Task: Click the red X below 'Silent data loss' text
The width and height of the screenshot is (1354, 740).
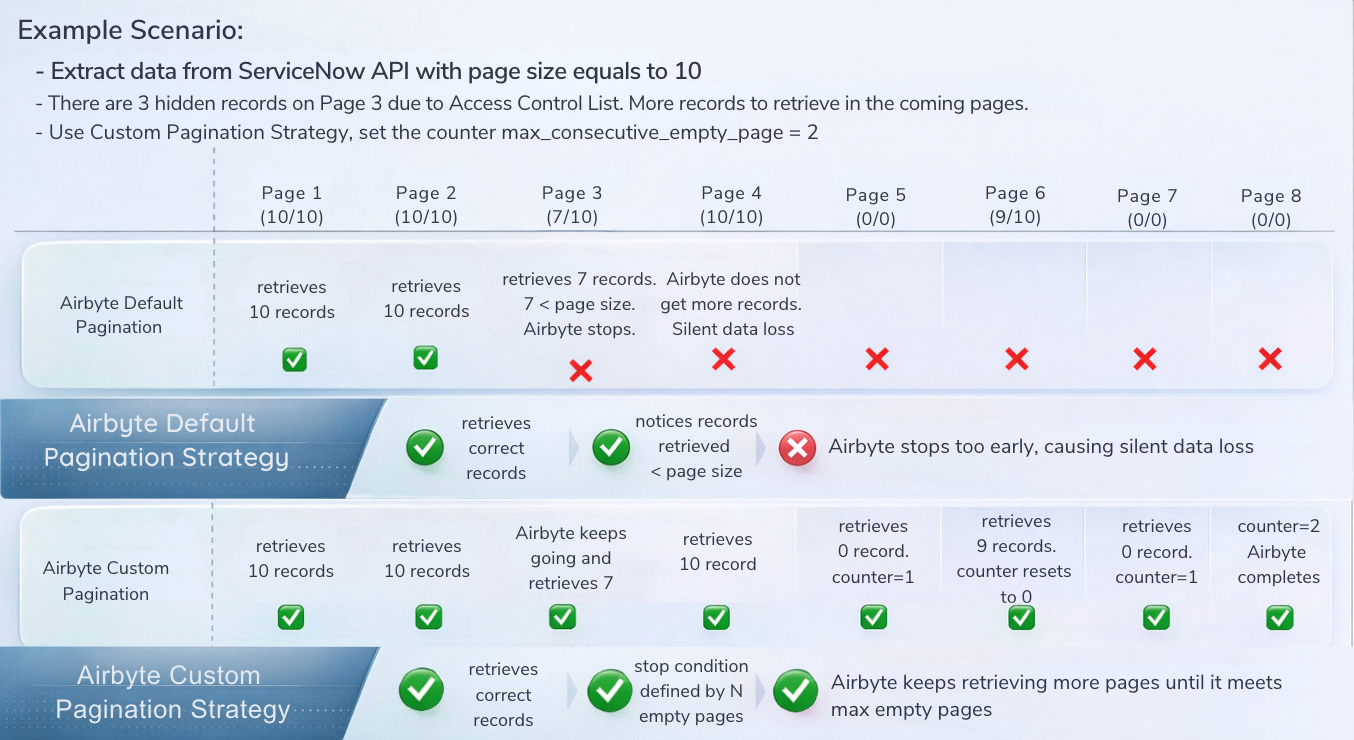Action: click(723, 359)
